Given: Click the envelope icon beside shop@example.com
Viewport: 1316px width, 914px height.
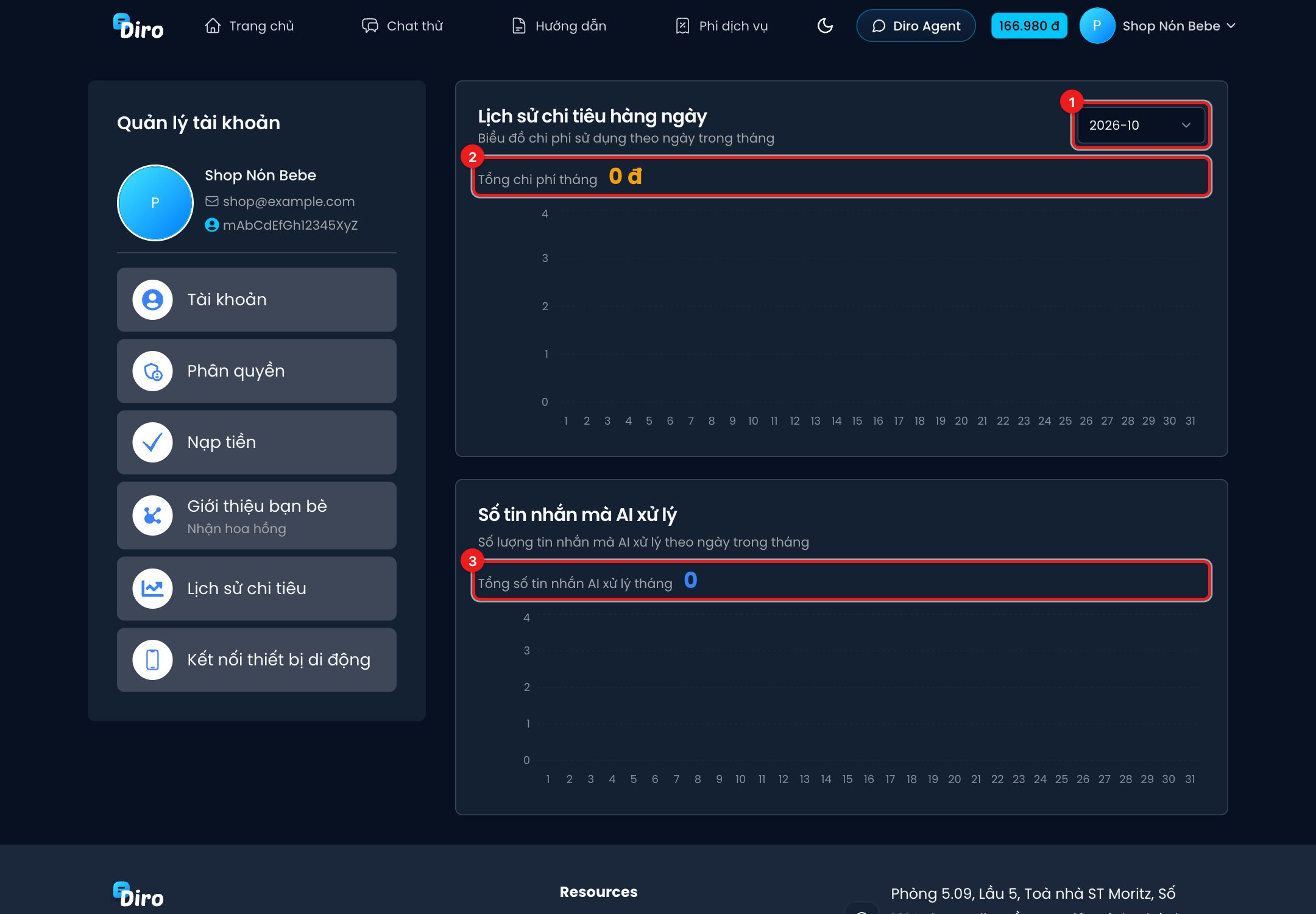Looking at the screenshot, I should coord(211,201).
